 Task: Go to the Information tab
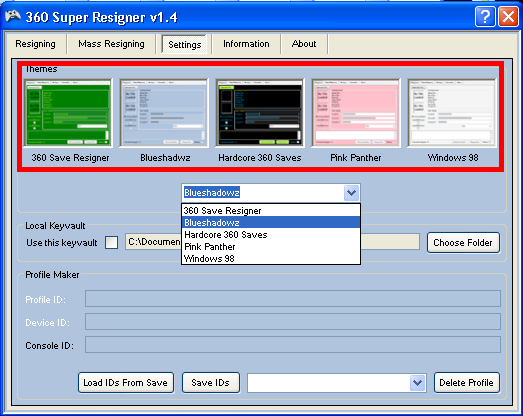[x=246, y=44]
